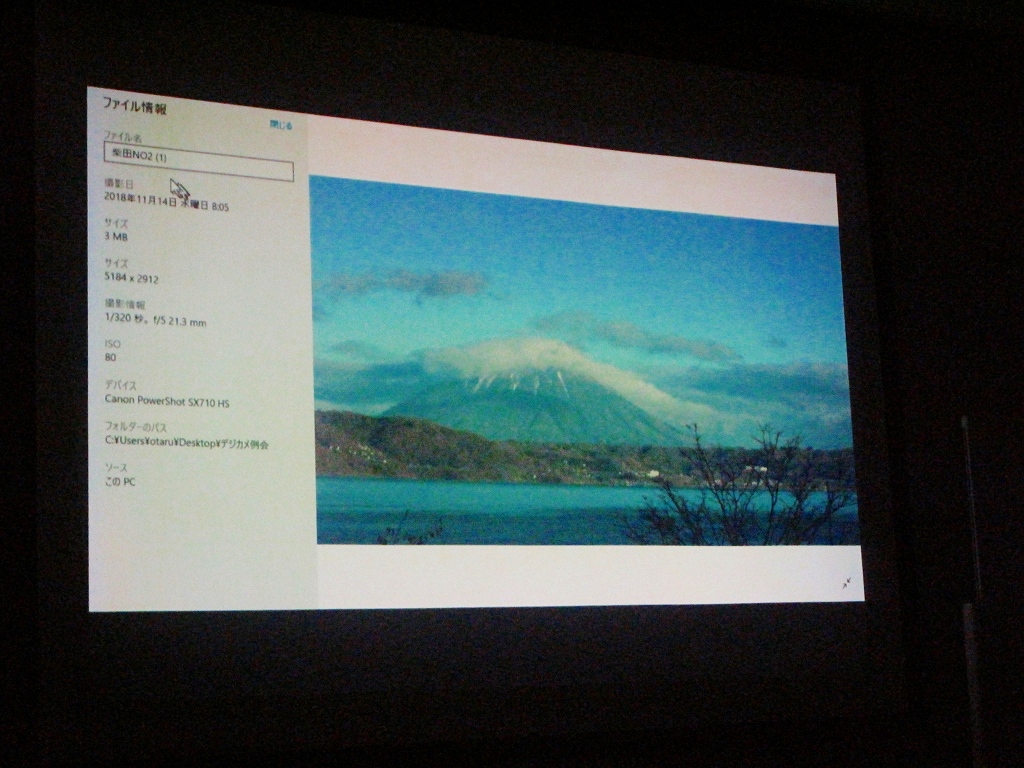The image size is (1024, 768).
Task: Select the ファイル情報 panel heading
Action: point(135,107)
